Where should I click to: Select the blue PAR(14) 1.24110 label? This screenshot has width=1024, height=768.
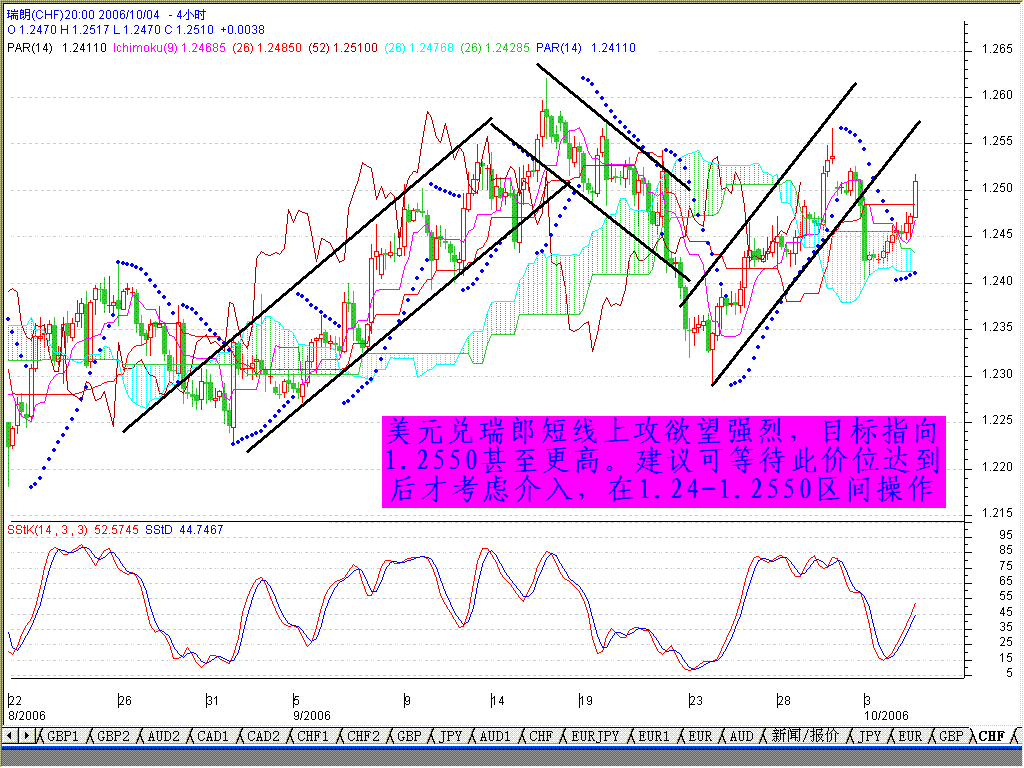[586, 48]
